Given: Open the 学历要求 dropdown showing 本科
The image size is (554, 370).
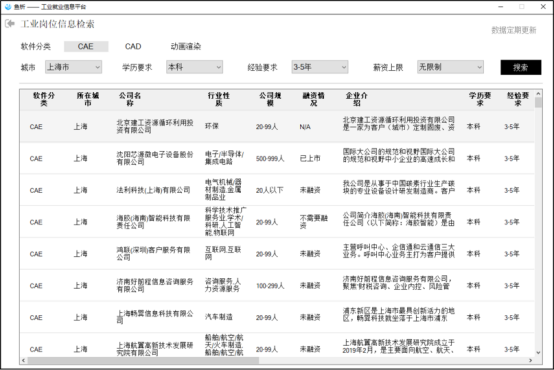Looking at the screenshot, I should (x=194, y=67).
